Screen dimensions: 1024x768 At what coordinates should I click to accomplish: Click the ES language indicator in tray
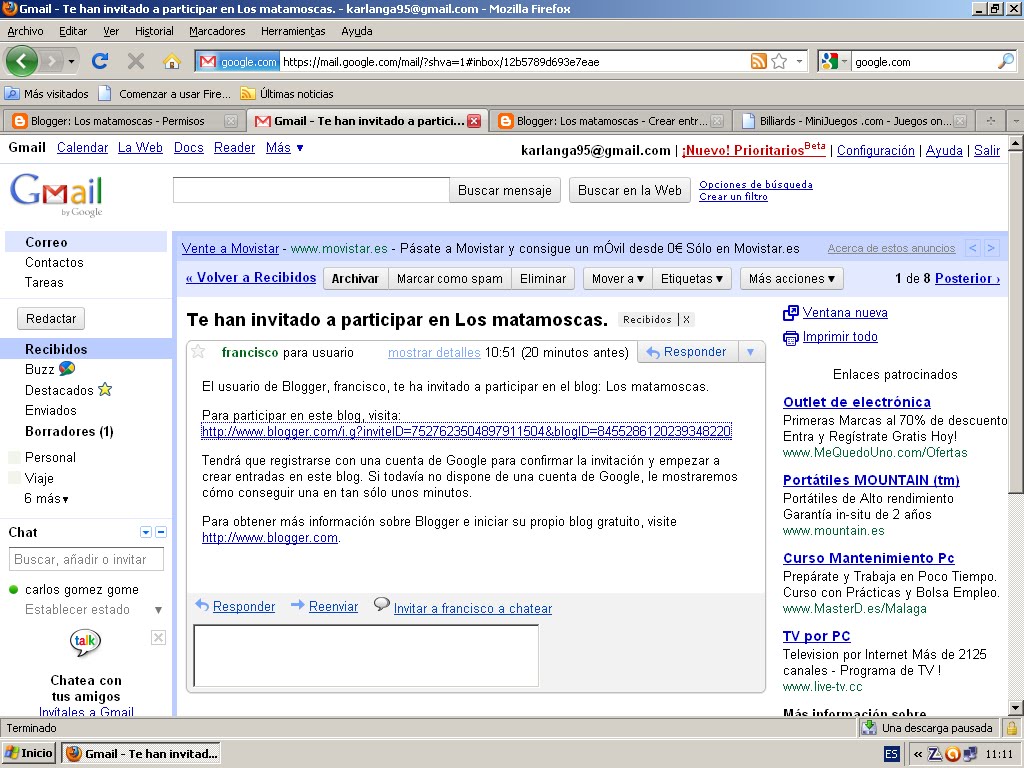coord(891,754)
